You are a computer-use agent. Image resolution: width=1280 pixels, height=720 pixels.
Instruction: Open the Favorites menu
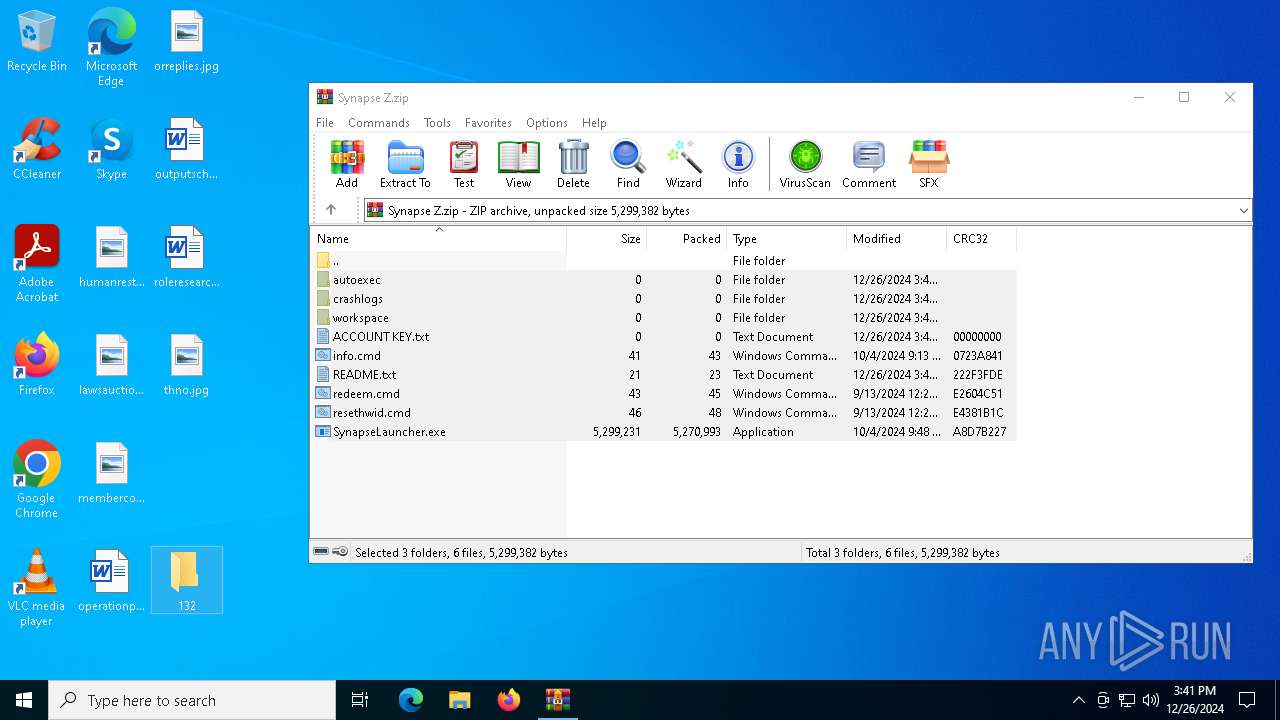488,122
